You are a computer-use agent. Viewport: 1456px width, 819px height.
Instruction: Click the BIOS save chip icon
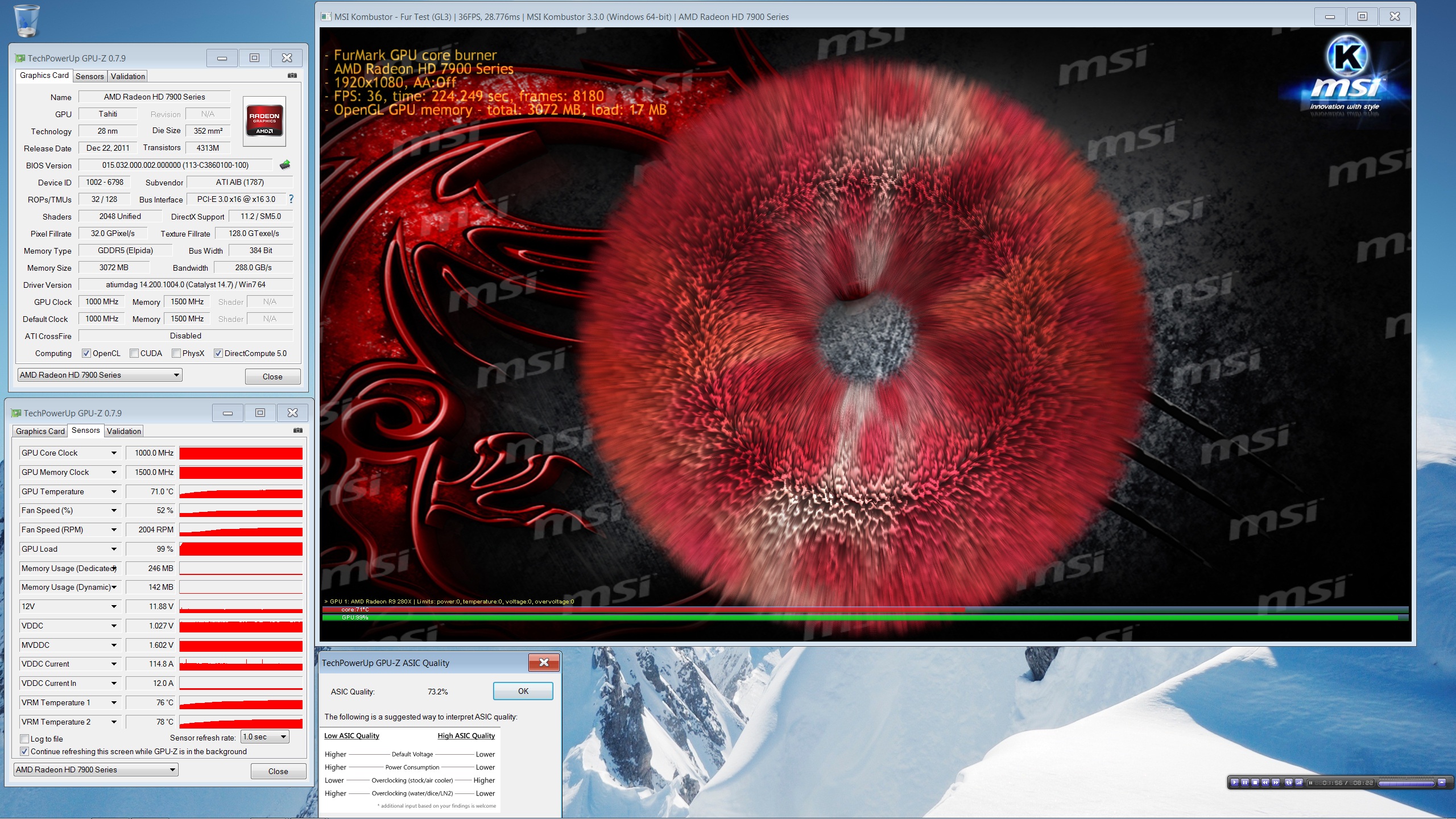pos(285,165)
